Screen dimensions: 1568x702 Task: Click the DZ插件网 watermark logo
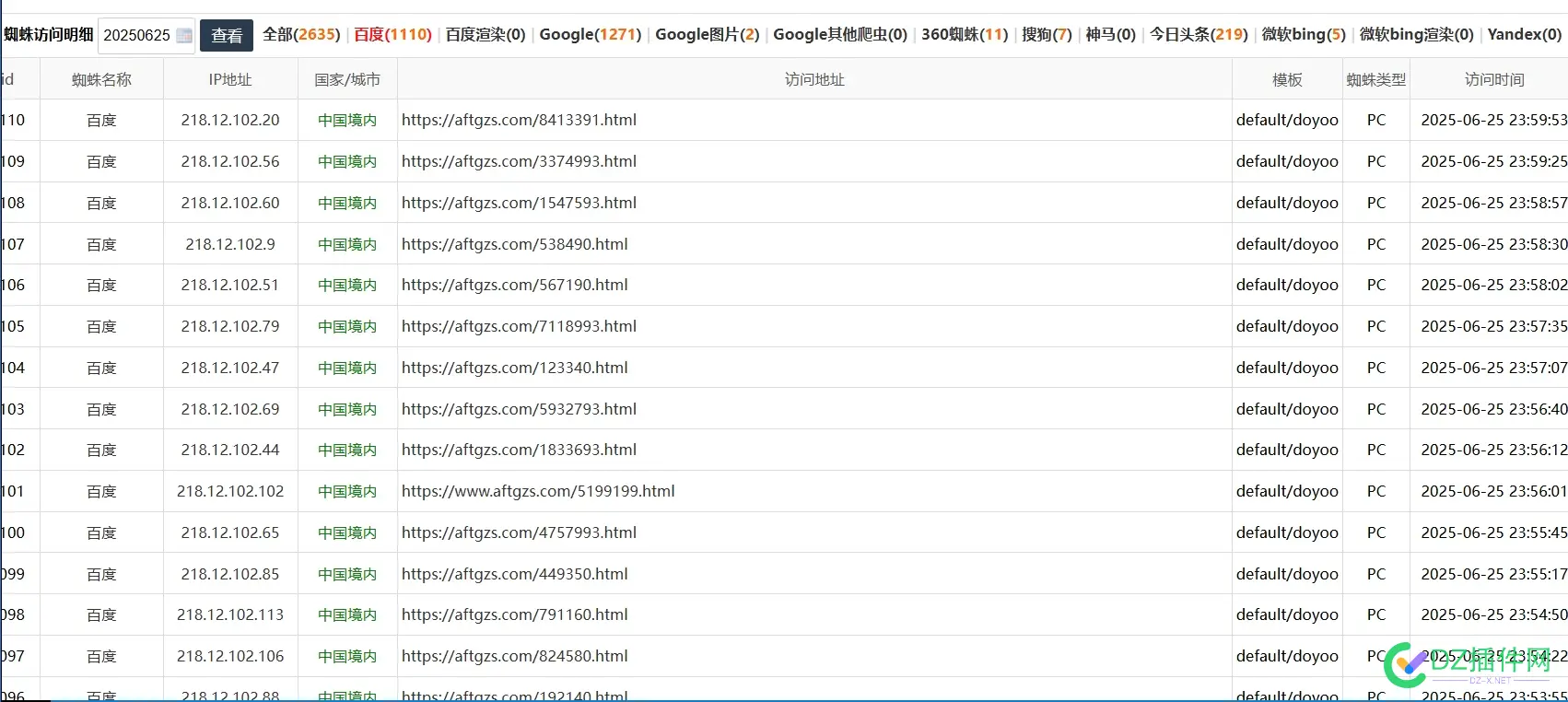(x=1469, y=663)
